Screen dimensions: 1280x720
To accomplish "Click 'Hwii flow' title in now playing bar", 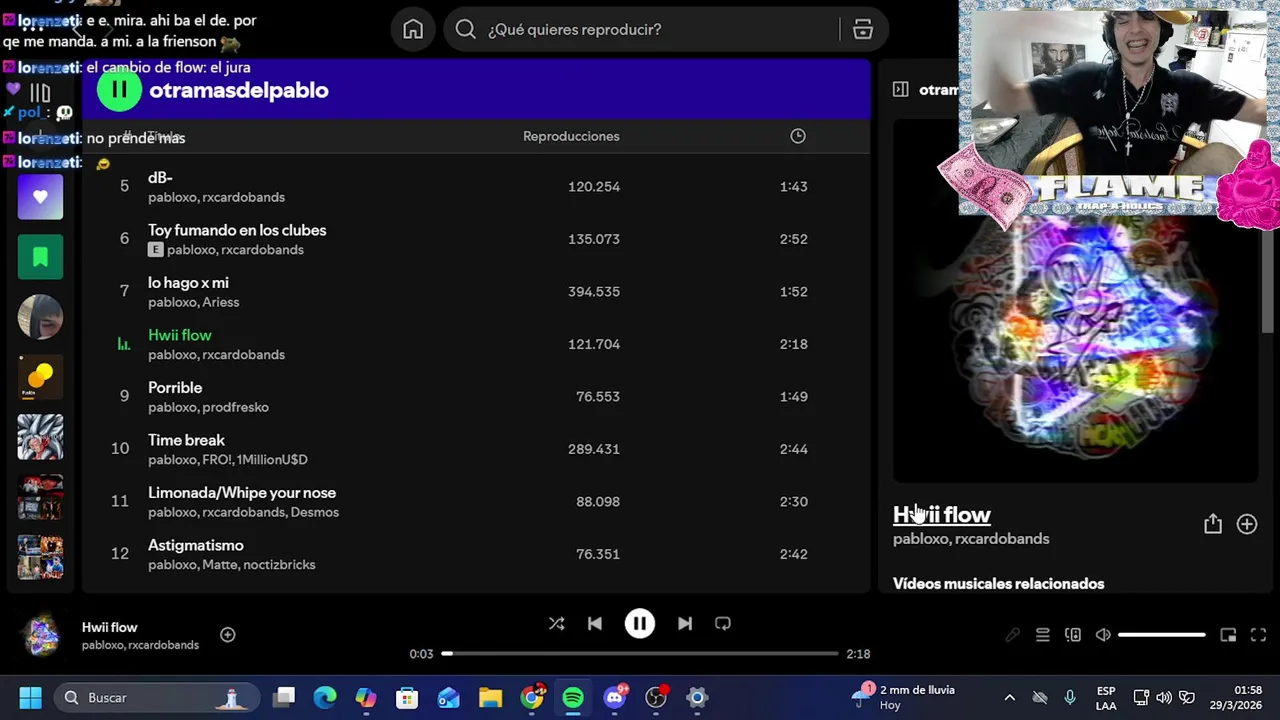I will (x=110, y=627).
